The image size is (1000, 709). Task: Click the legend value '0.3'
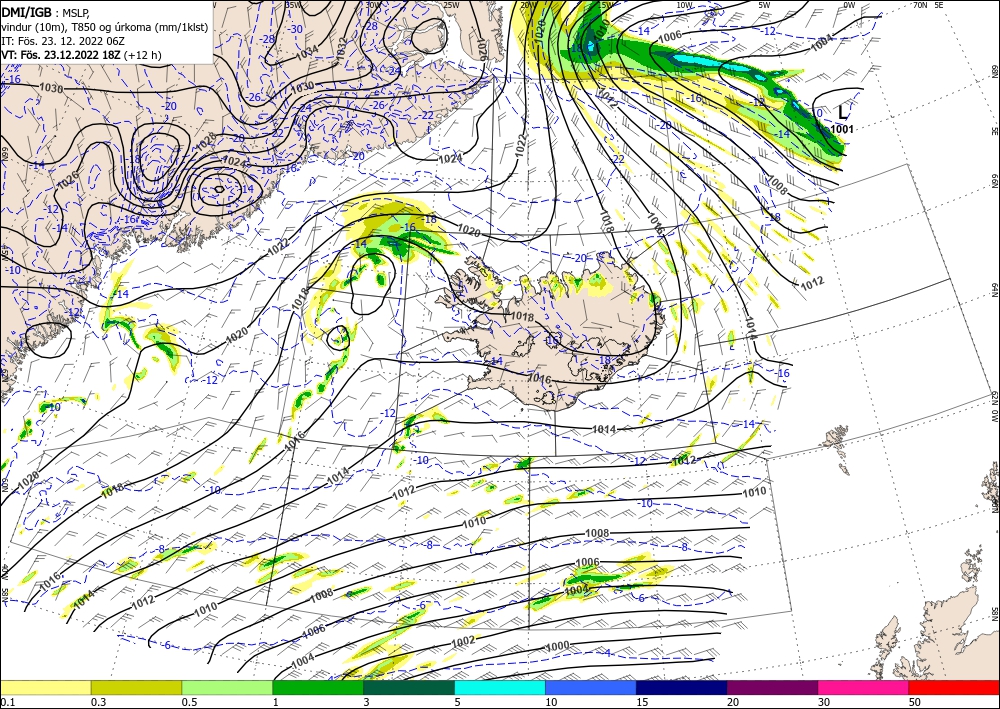[99, 702]
